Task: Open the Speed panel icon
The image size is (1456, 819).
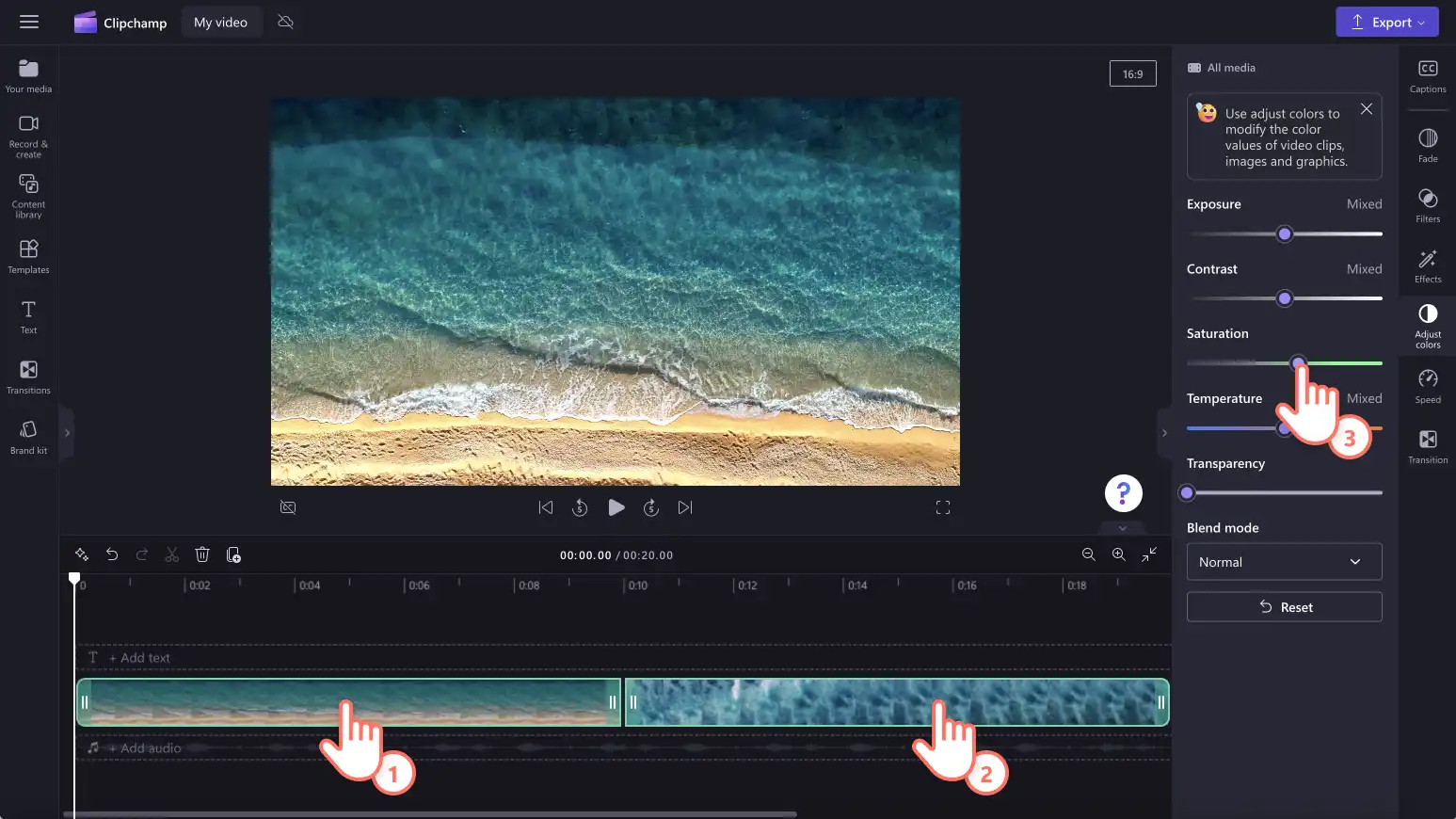Action: 1427,386
